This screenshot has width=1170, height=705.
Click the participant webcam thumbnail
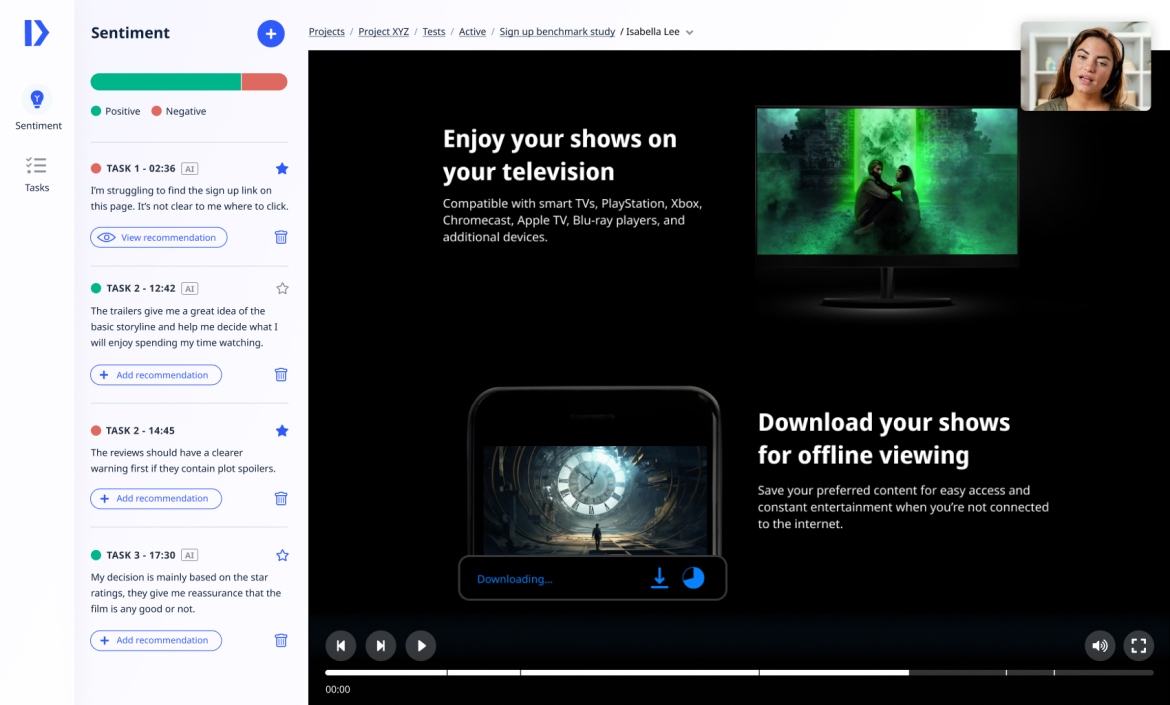coord(1086,66)
